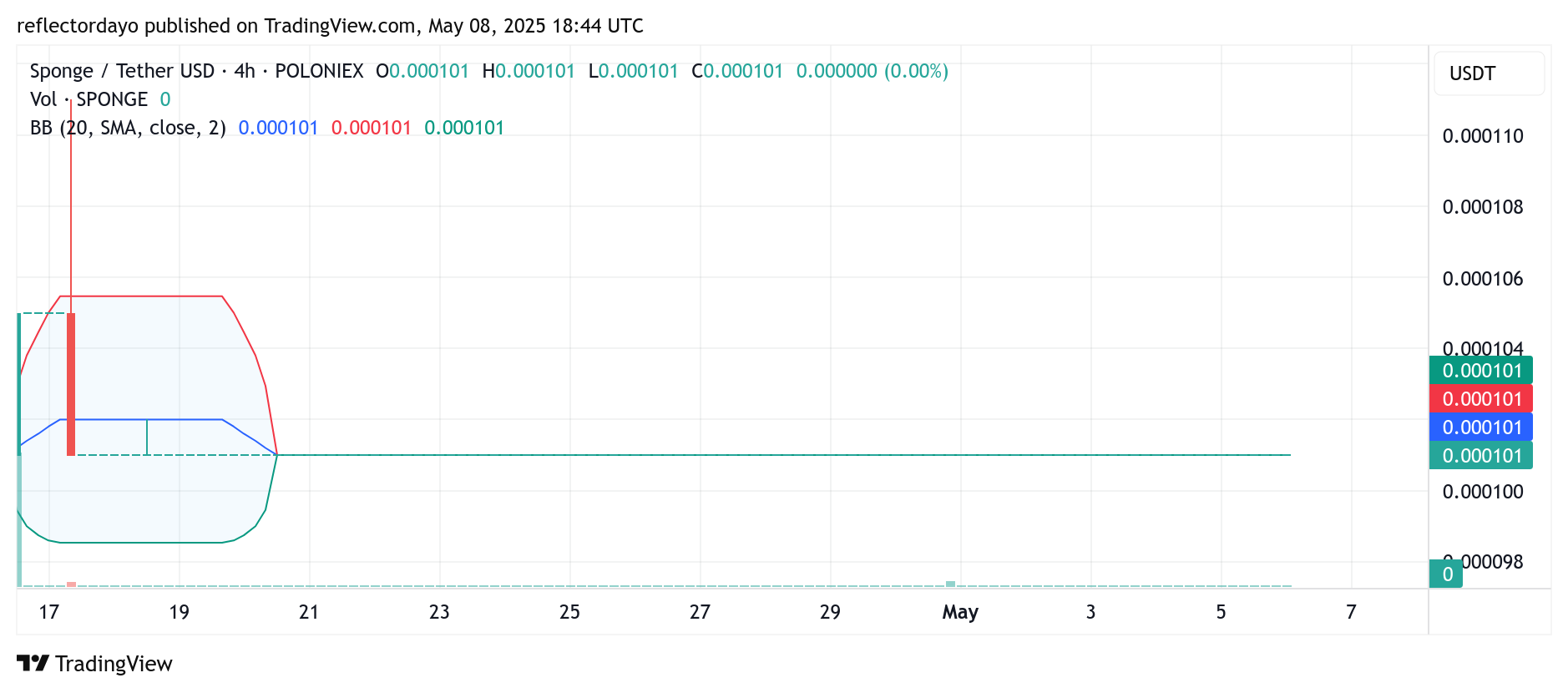
Task: Click the TradingView text link at the bottom
Action: click(114, 664)
